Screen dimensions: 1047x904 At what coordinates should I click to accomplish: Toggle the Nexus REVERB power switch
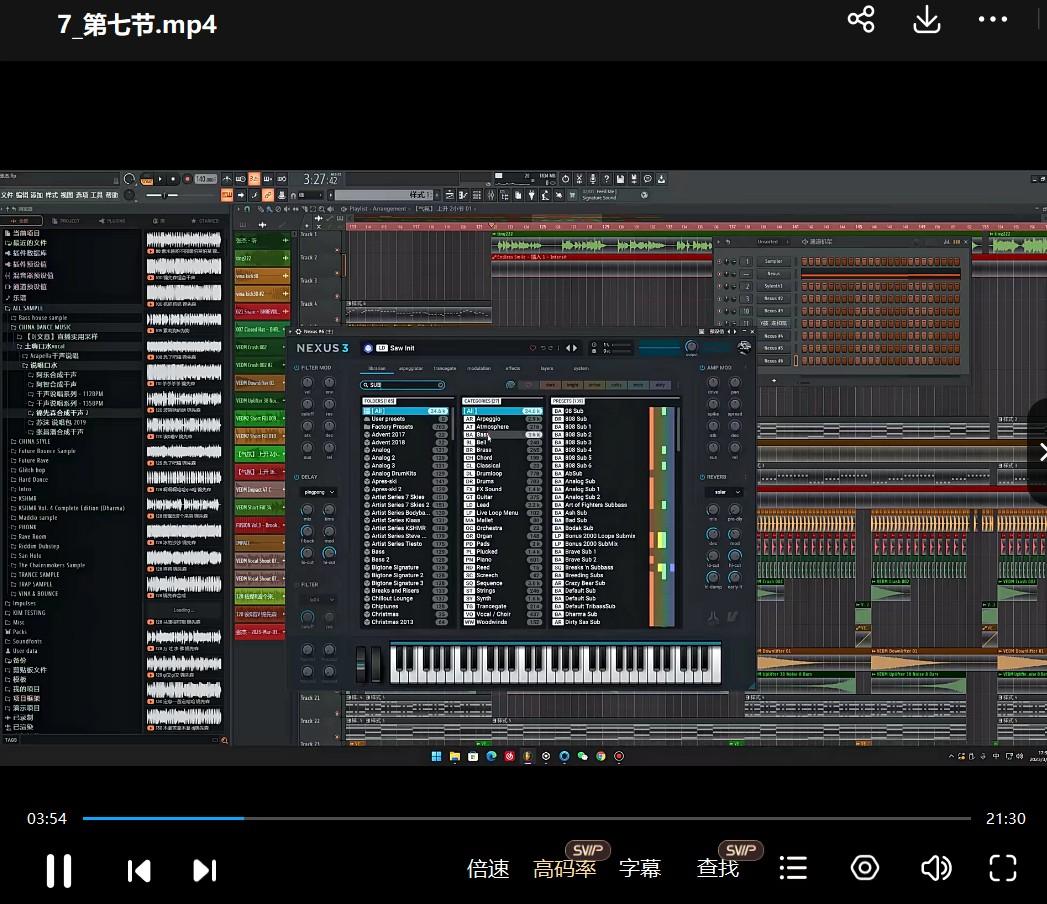click(702, 477)
